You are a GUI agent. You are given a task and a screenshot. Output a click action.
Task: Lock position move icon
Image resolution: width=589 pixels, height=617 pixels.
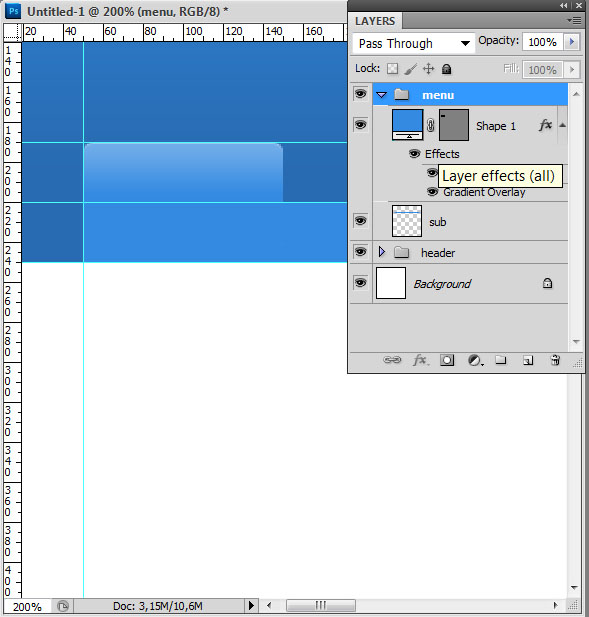pyautogui.click(x=428, y=69)
